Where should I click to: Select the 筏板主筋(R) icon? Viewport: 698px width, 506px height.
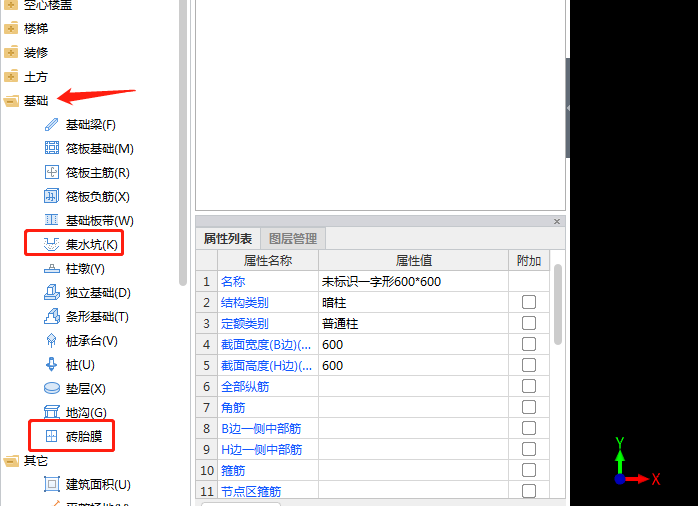52,172
